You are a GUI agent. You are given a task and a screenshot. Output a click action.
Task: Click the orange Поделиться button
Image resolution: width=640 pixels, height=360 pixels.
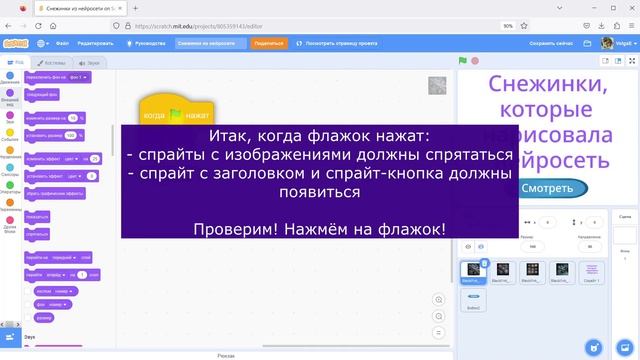click(x=269, y=43)
